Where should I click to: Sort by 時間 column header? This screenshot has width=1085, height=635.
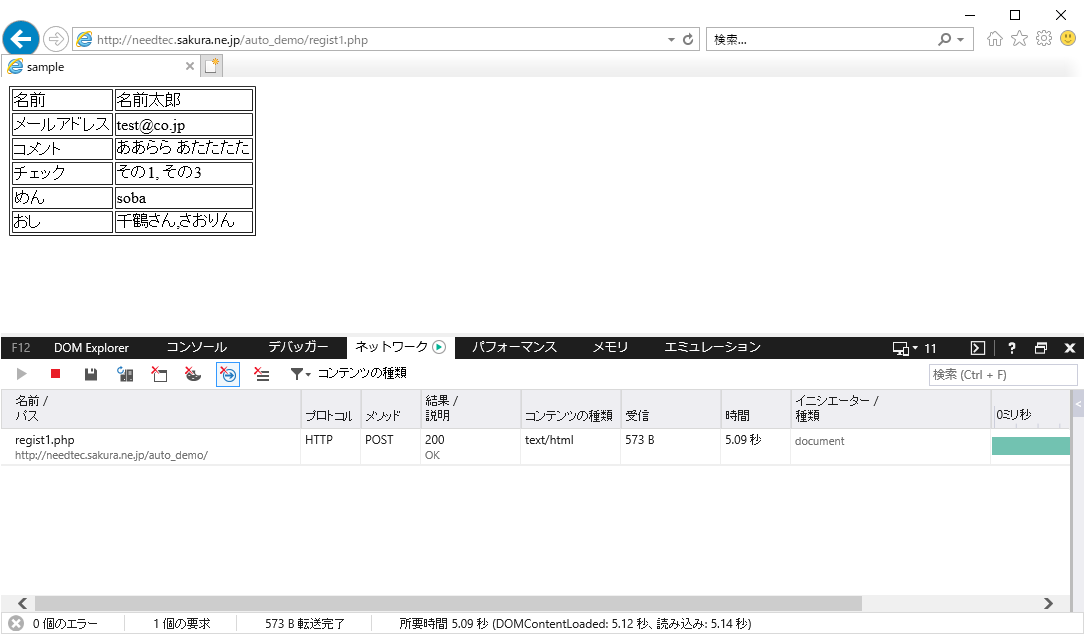click(x=756, y=409)
